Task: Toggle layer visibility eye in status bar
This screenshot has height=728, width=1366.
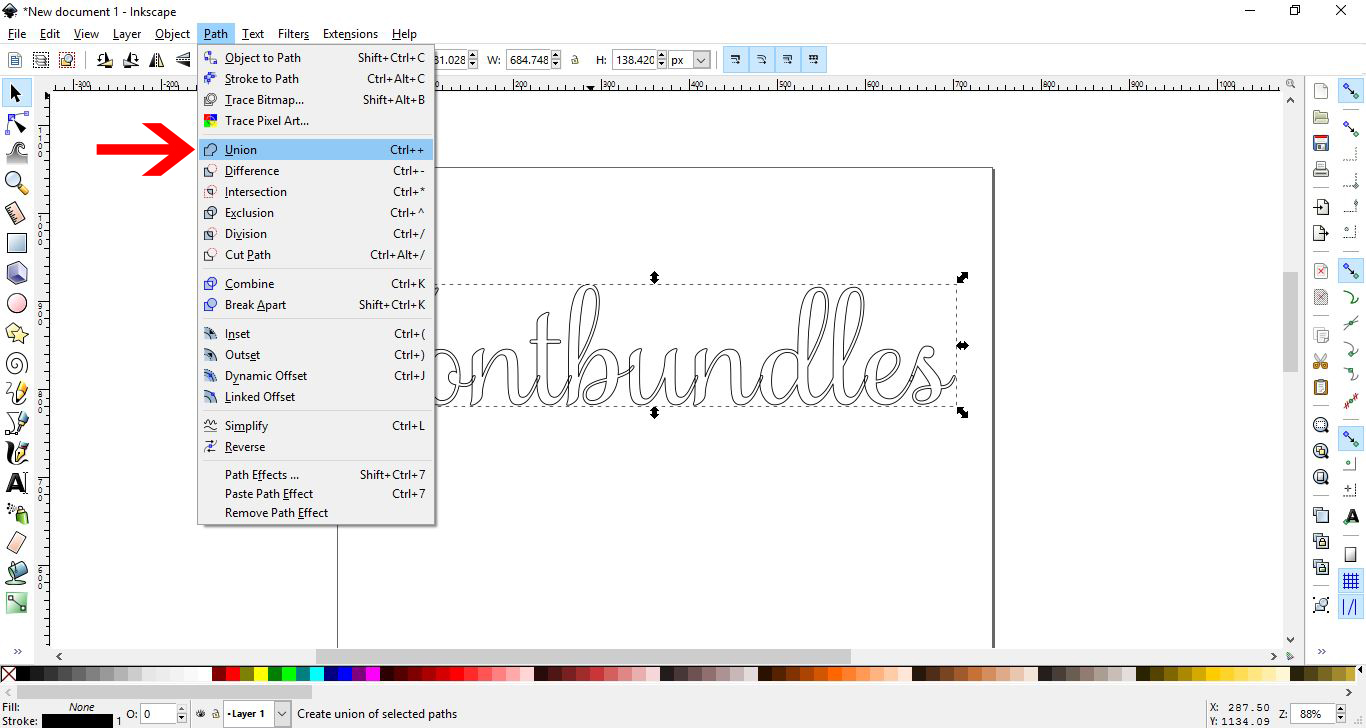Action: coord(201,714)
